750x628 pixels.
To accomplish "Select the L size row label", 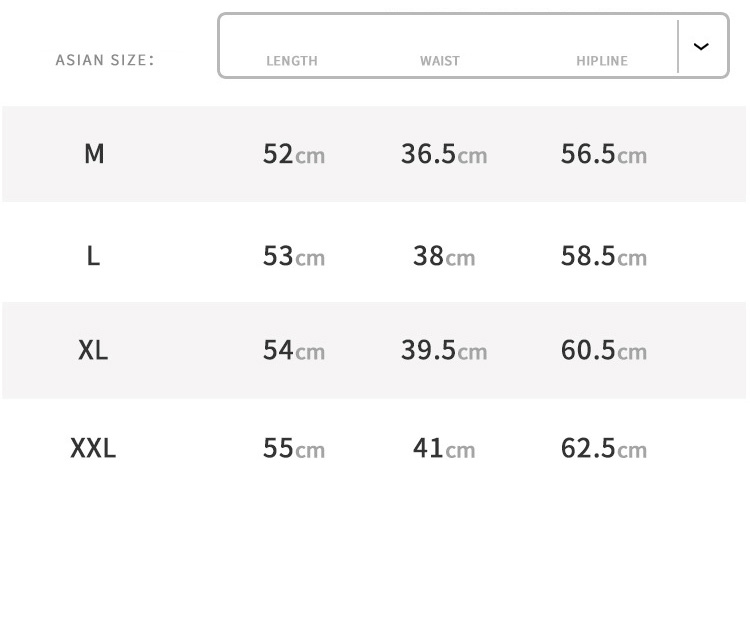I will tap(93, 256).
